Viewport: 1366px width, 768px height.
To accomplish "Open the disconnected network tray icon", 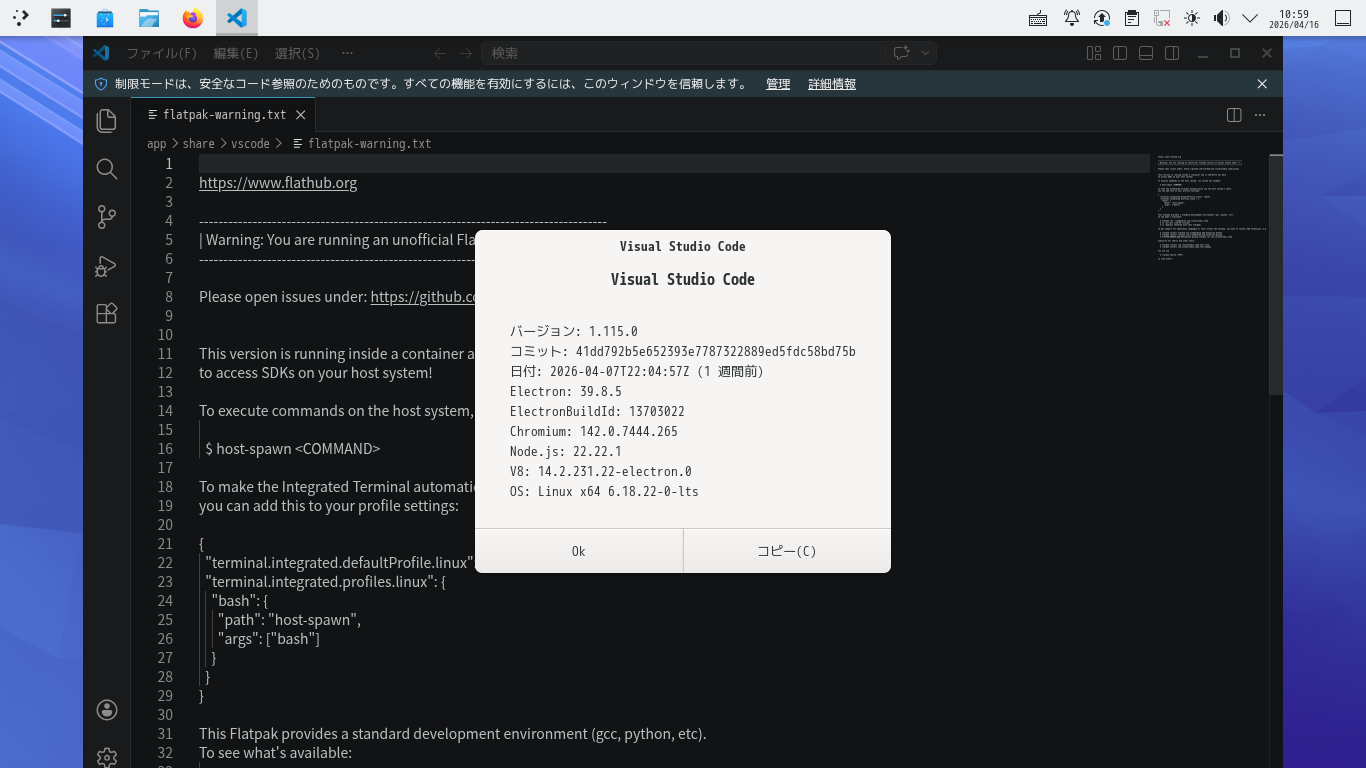I will [x=1162, y=18].
